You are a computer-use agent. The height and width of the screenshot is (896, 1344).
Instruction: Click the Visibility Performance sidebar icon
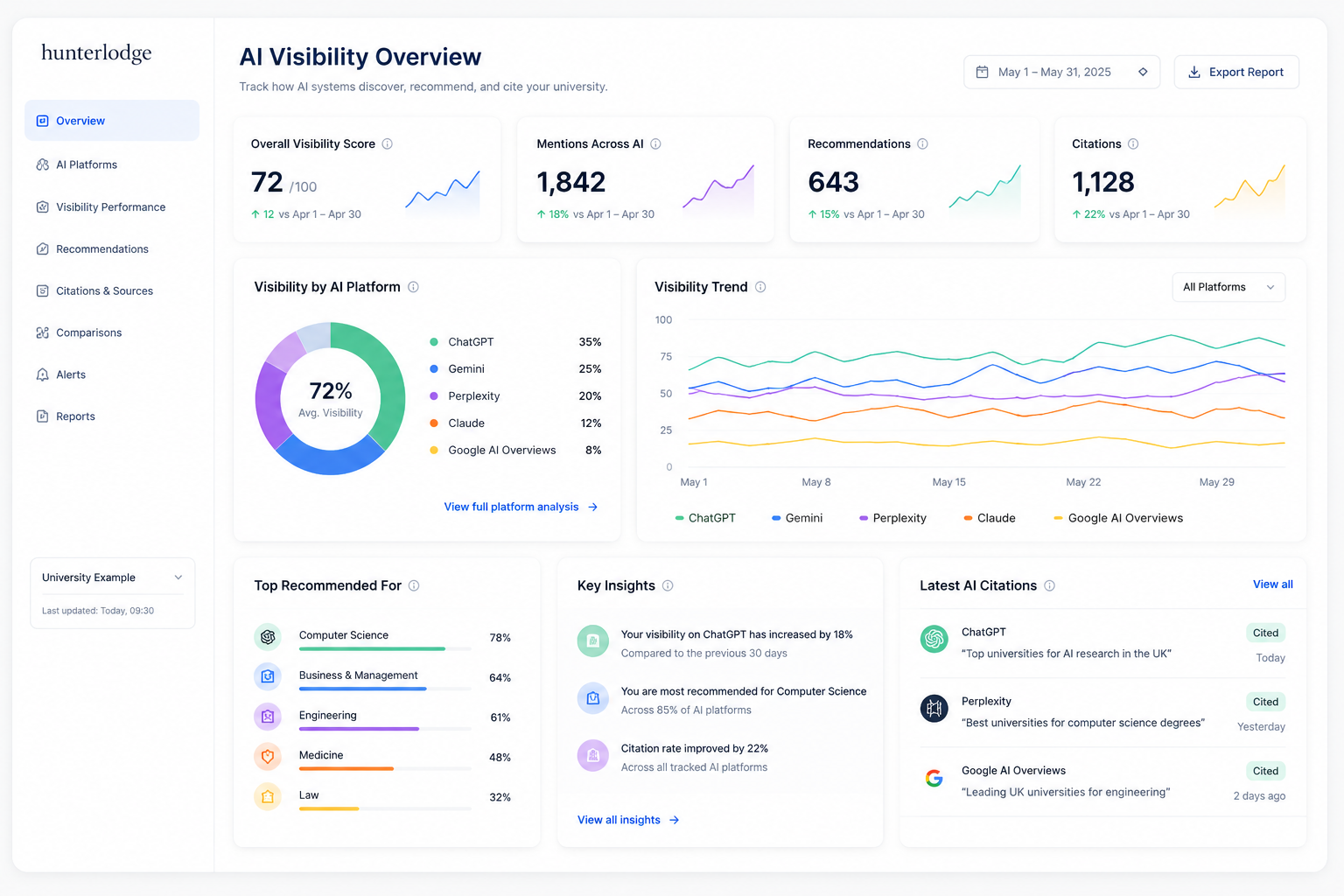tap(42, 207)
